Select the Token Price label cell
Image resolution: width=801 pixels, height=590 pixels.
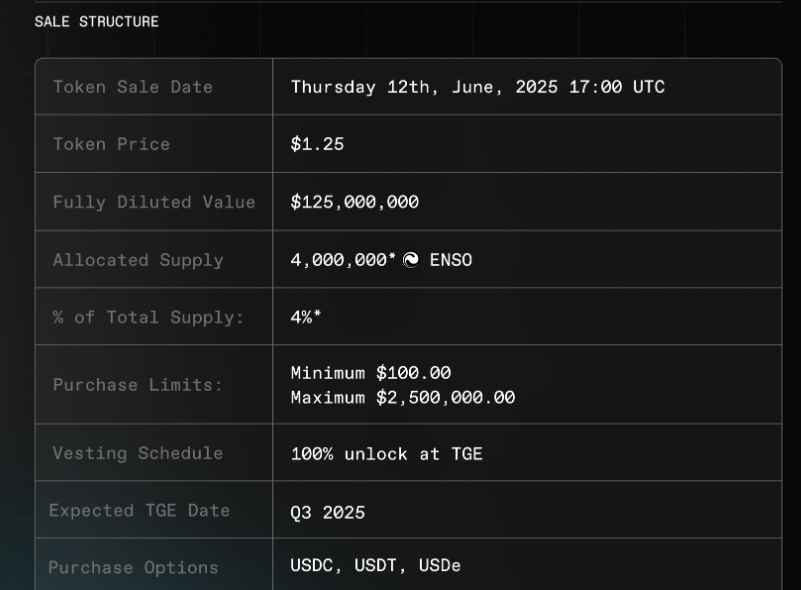pyautogui.click(x=154, y=144)
